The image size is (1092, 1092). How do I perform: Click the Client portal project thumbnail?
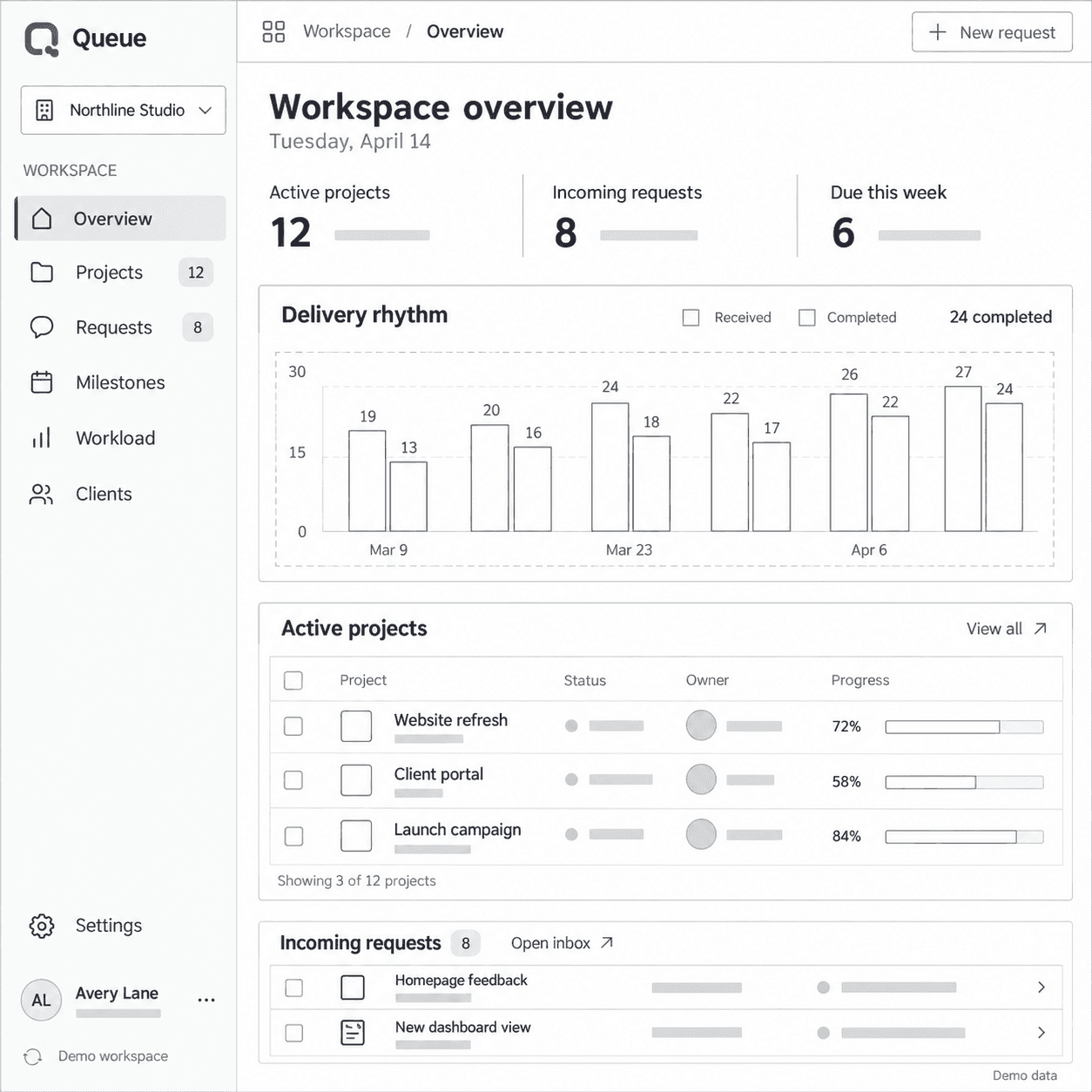[x=356, y=780]
